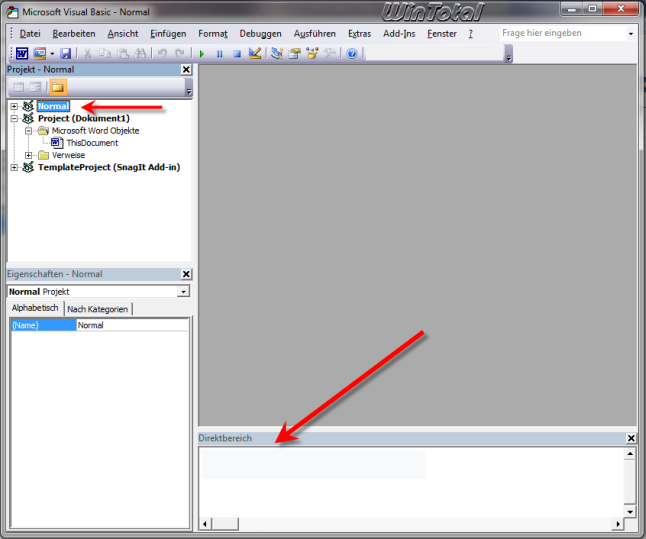This screenshot has height=539, width=646.
Task: Click Direktbereich scroll down arrow
Action: click(x=630, y=512)
